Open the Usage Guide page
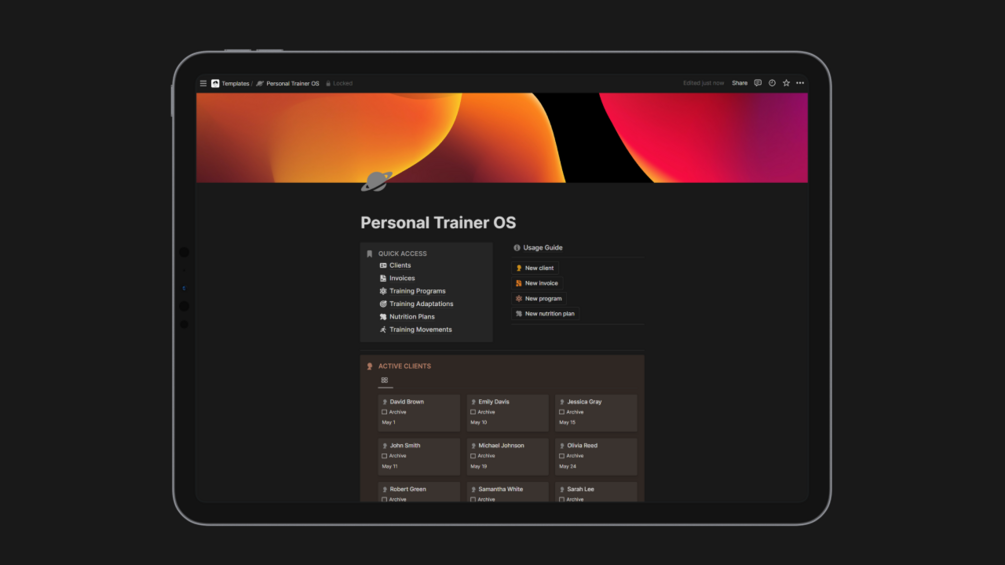 tap(542, 247)
